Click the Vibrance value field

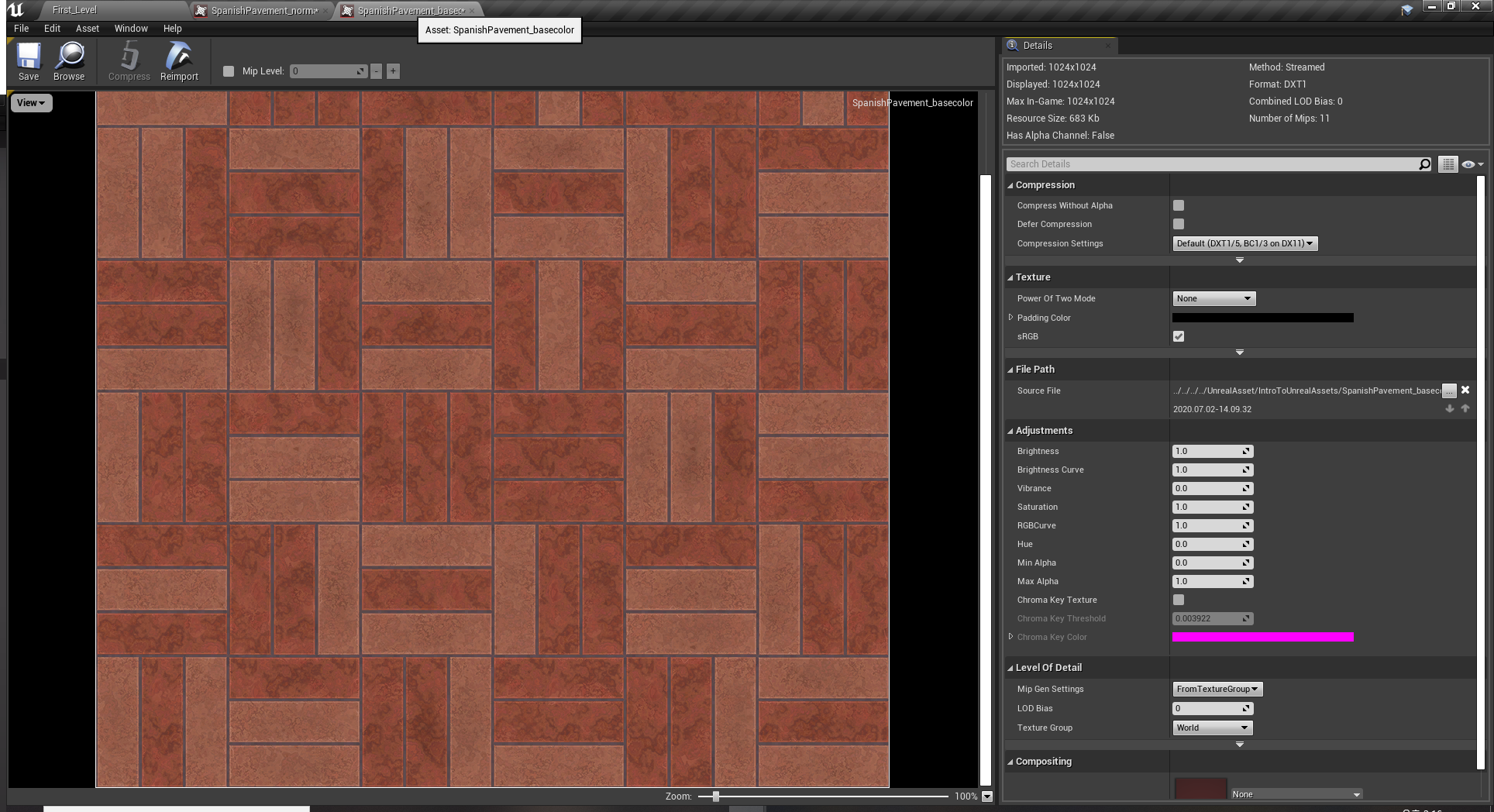tap(1213, 488)
